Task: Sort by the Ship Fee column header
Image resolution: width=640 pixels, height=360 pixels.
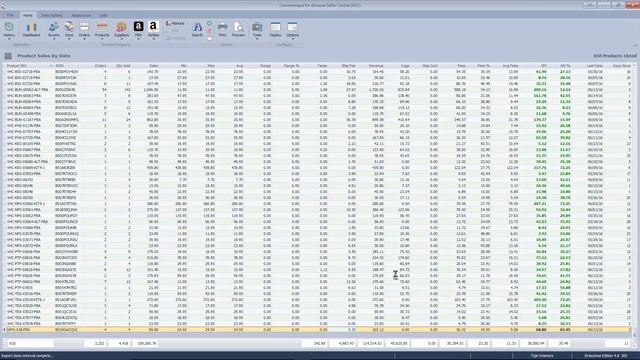Action: 344,66
